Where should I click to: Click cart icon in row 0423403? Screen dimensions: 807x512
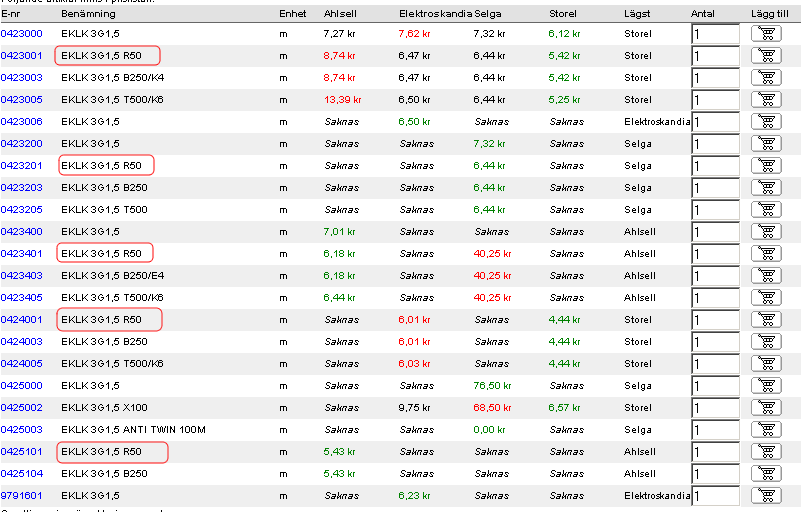(766, 276)
